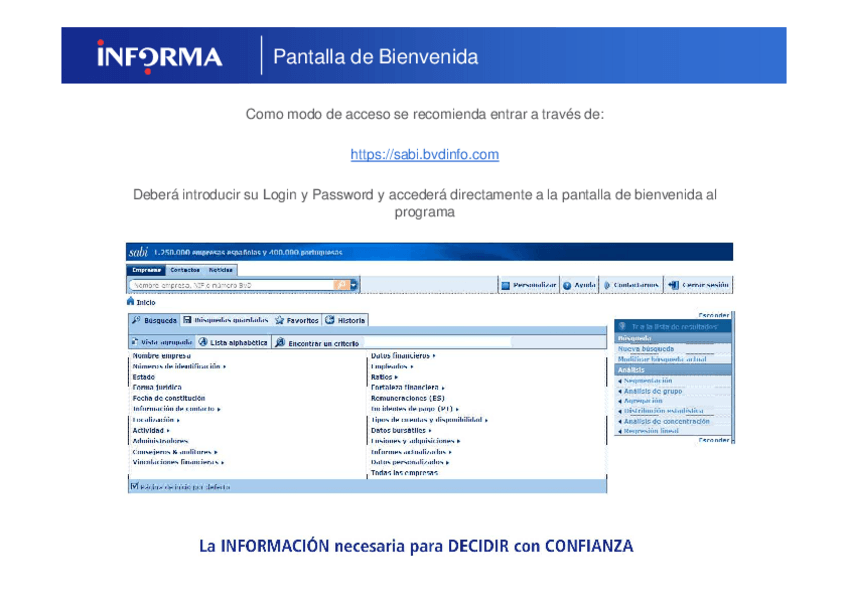Expand the Localización criteria
The height and width of the screenshot is (599, 848).
click(x=156, y=420)
